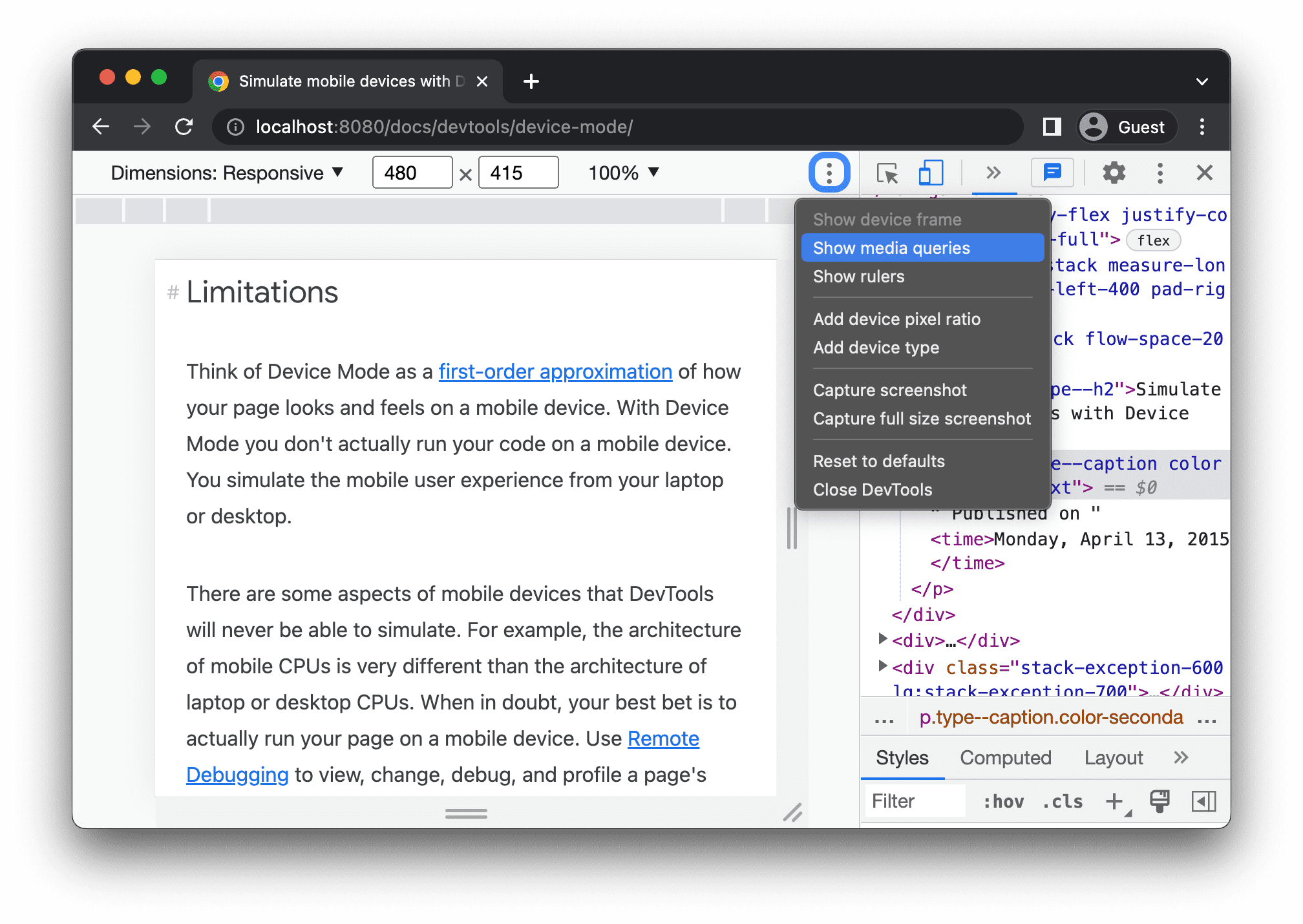The image size is (1303, 924).
Task: Select Show media queries menu item
Action: (891, 248)
